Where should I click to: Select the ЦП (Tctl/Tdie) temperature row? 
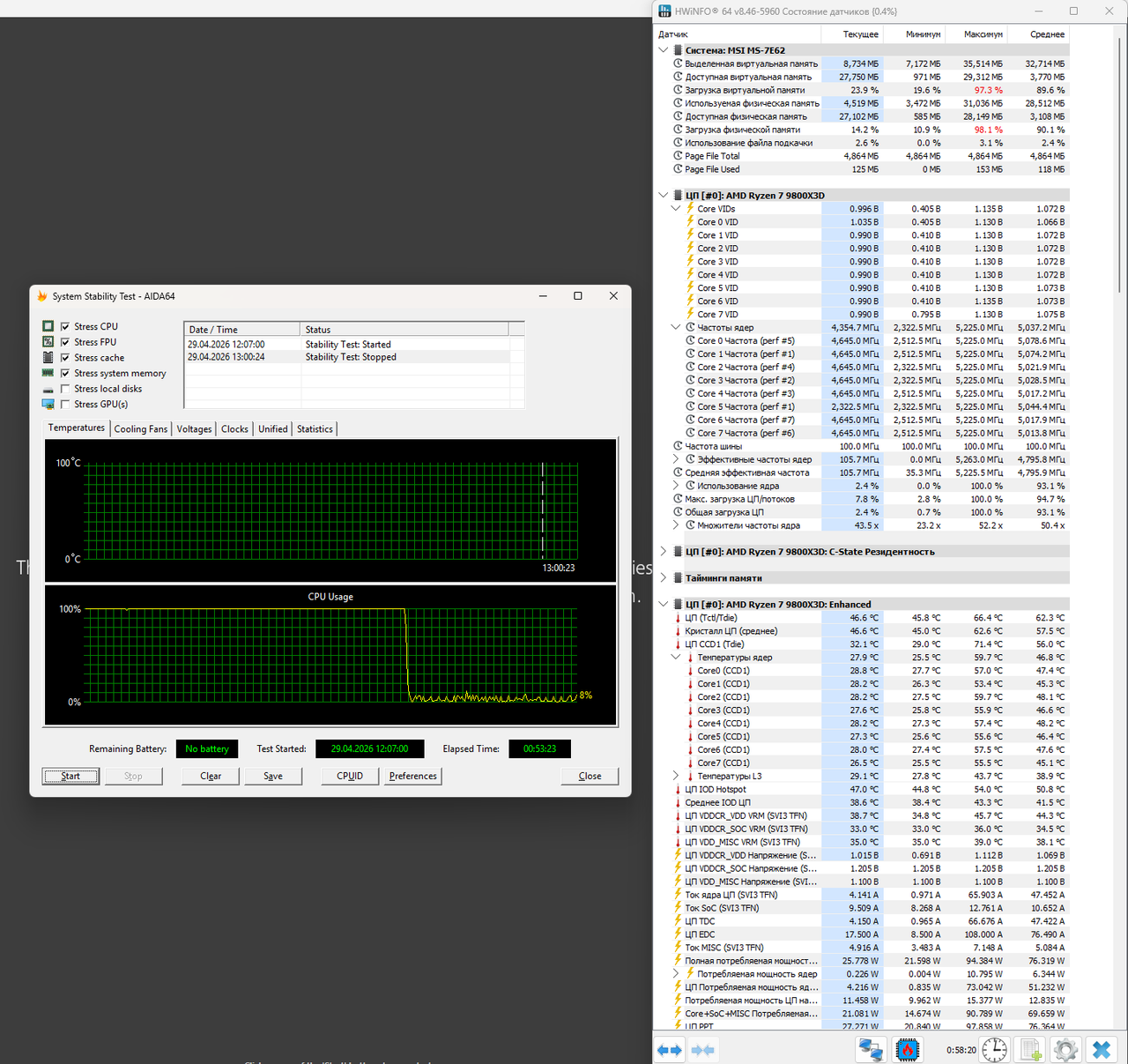862,618
